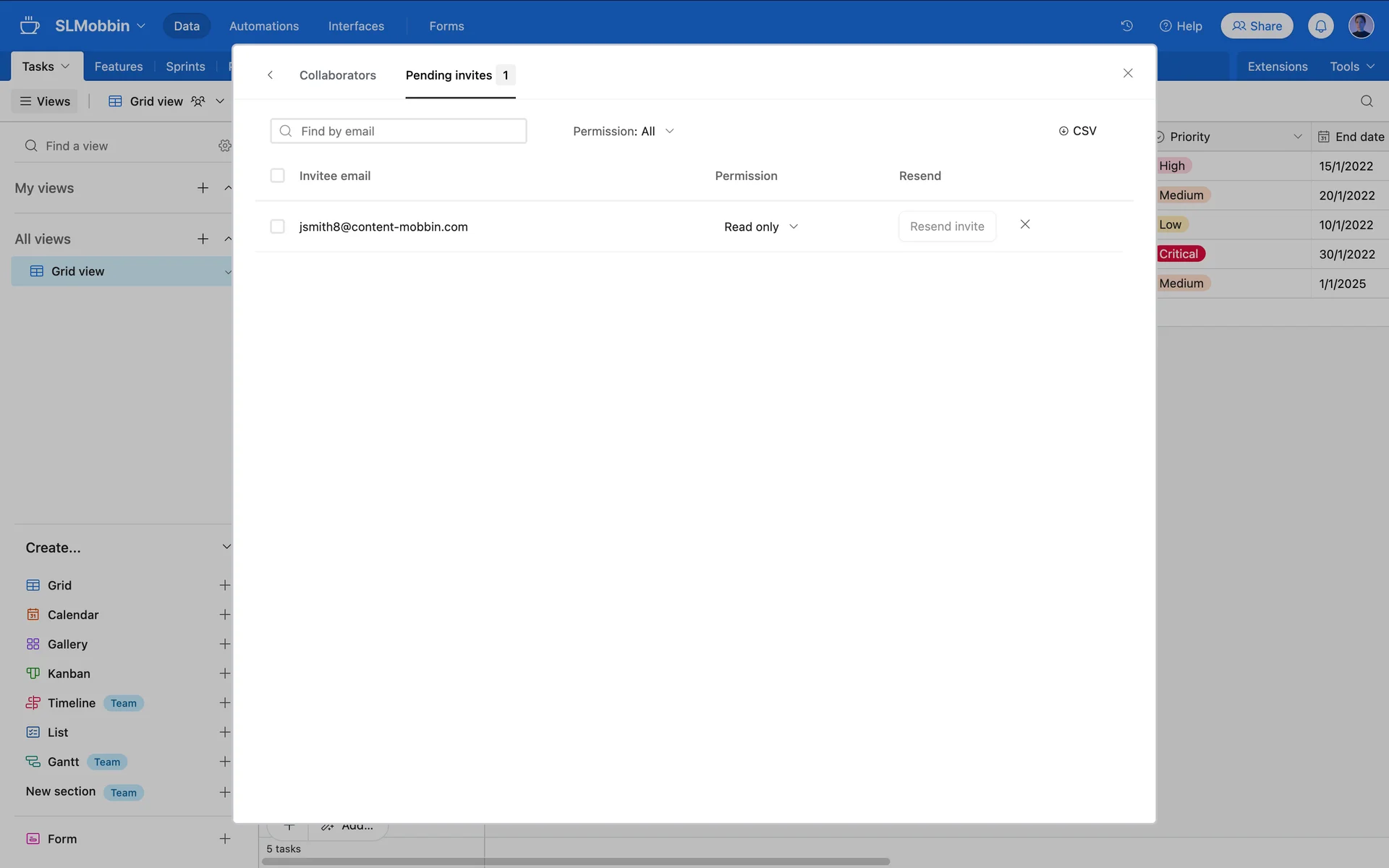Download invites as CSV

1077,131
